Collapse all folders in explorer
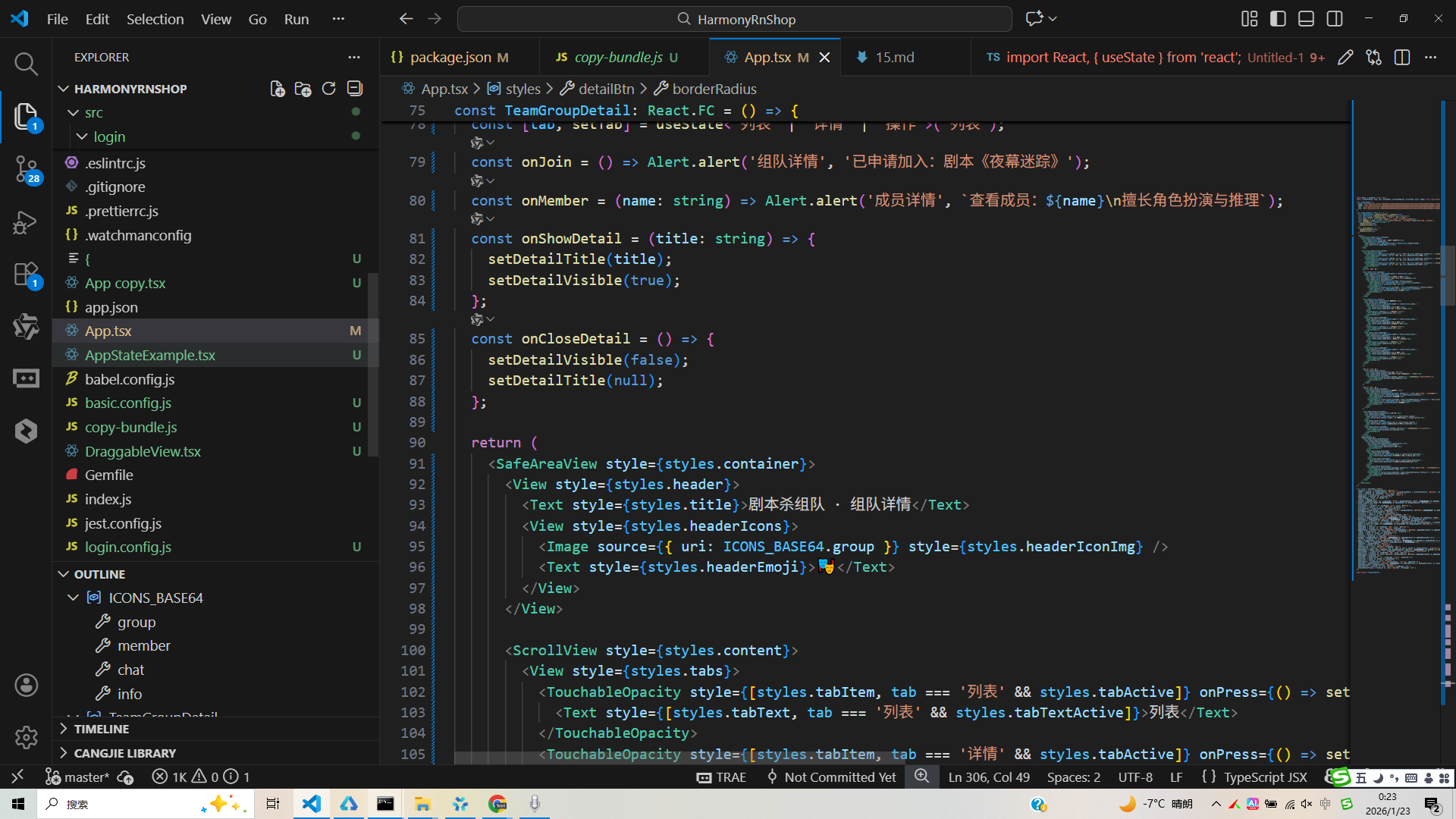Screen dimensions: 1456x819 (354, 89)
